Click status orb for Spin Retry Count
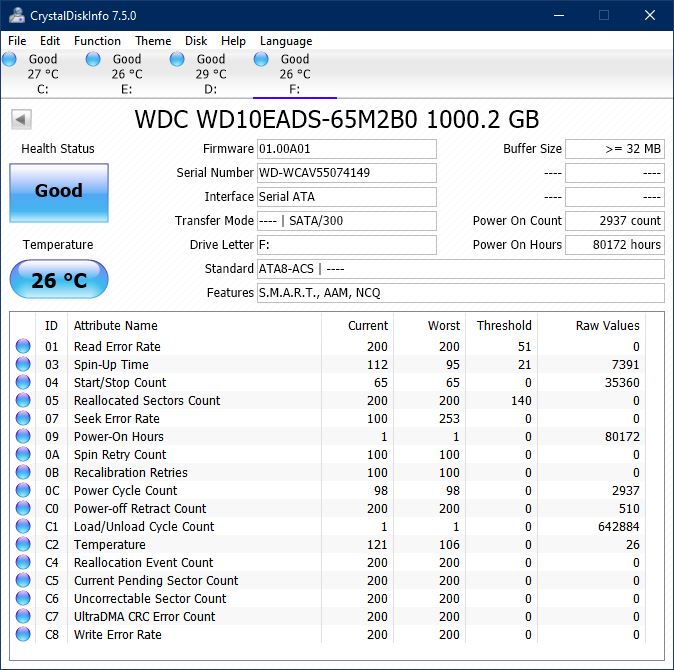The height and width of the screenshot is (670, 674). pos(23,454)
